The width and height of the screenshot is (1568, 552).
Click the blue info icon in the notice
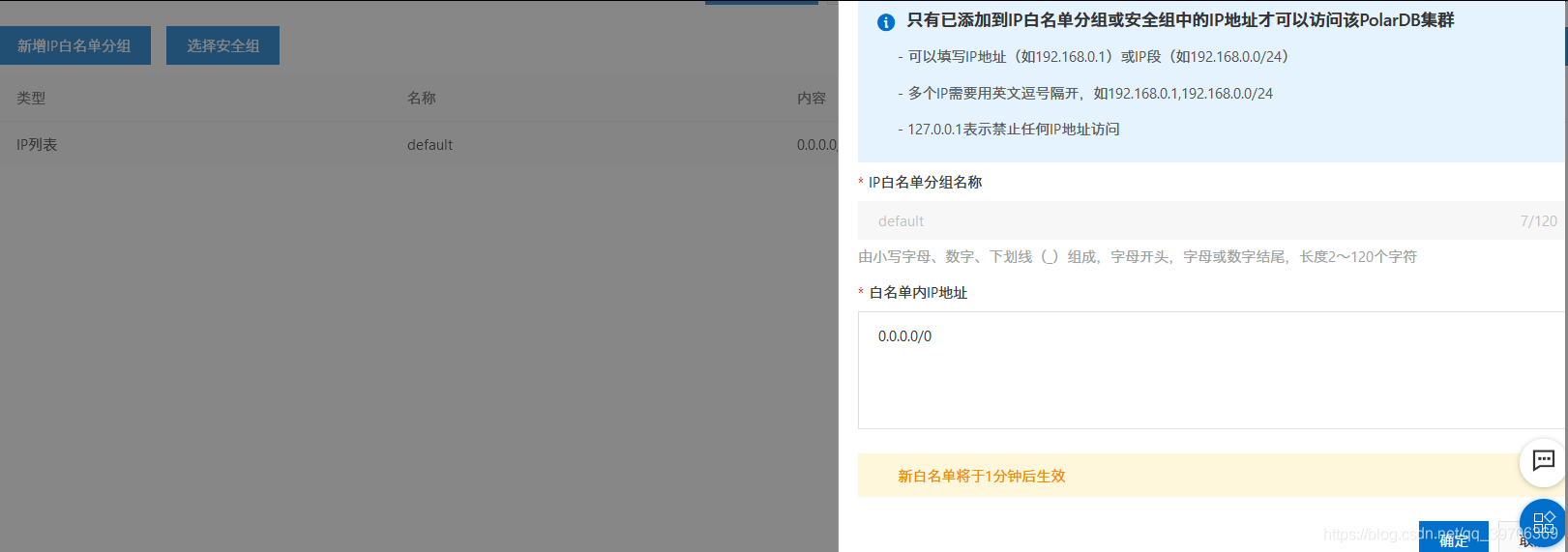(x=885, y=22)
